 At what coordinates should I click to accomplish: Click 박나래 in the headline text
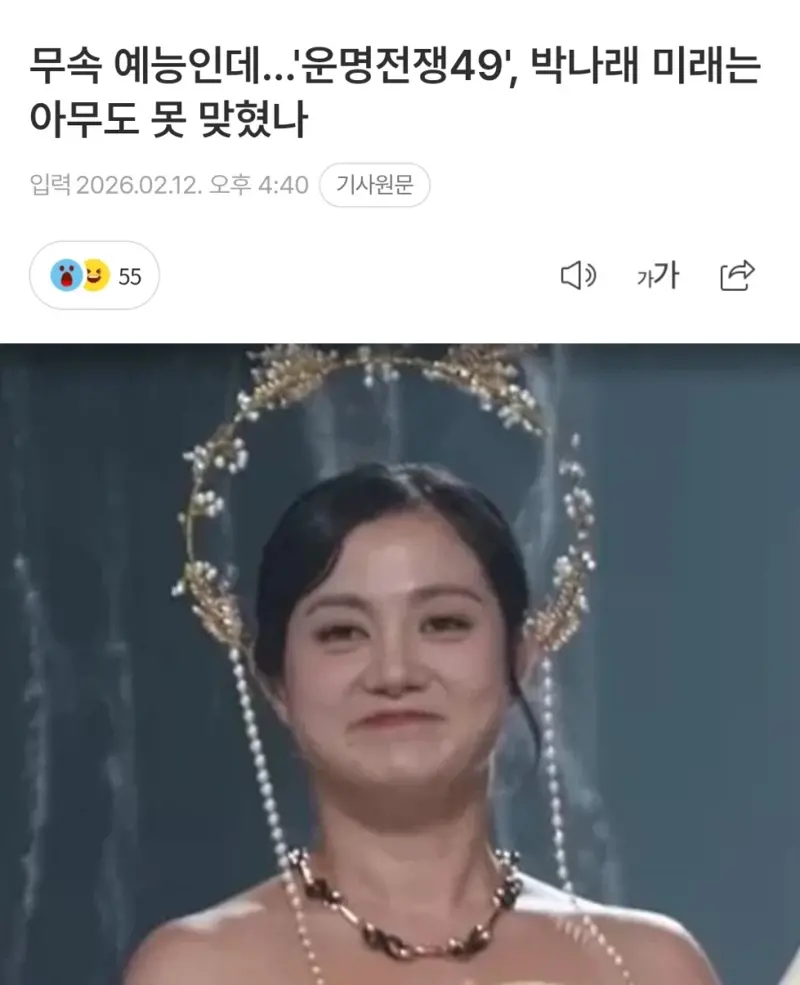point(584,66)
